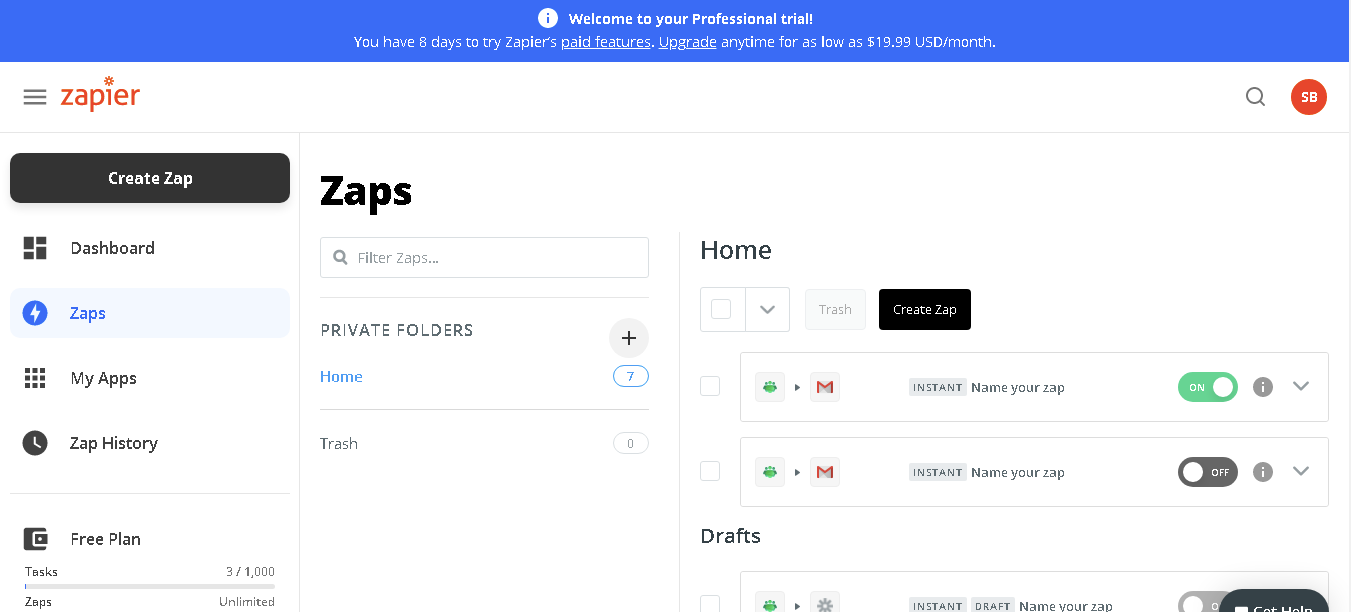
Task: Add a new private folder with plus icon
Action: tap(628, 338)
